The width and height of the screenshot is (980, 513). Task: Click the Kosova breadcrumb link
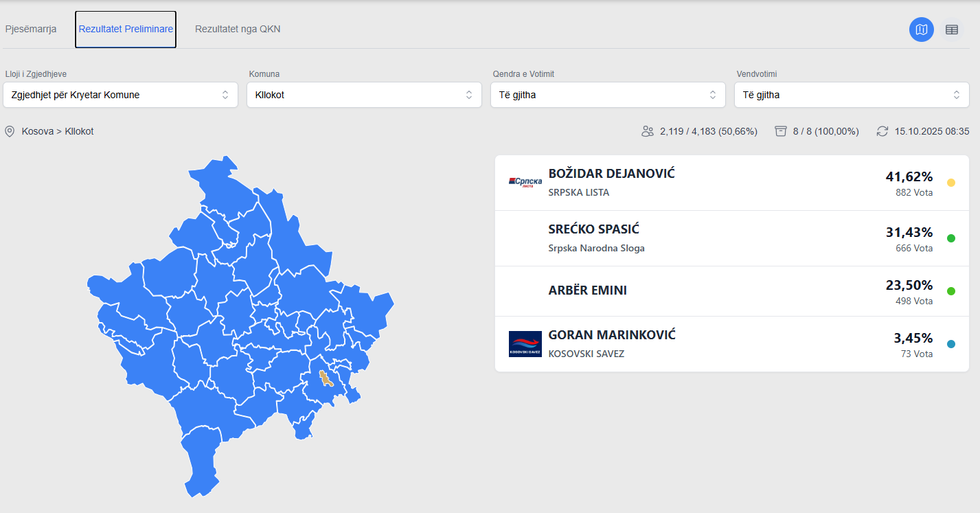pos(38,132)
